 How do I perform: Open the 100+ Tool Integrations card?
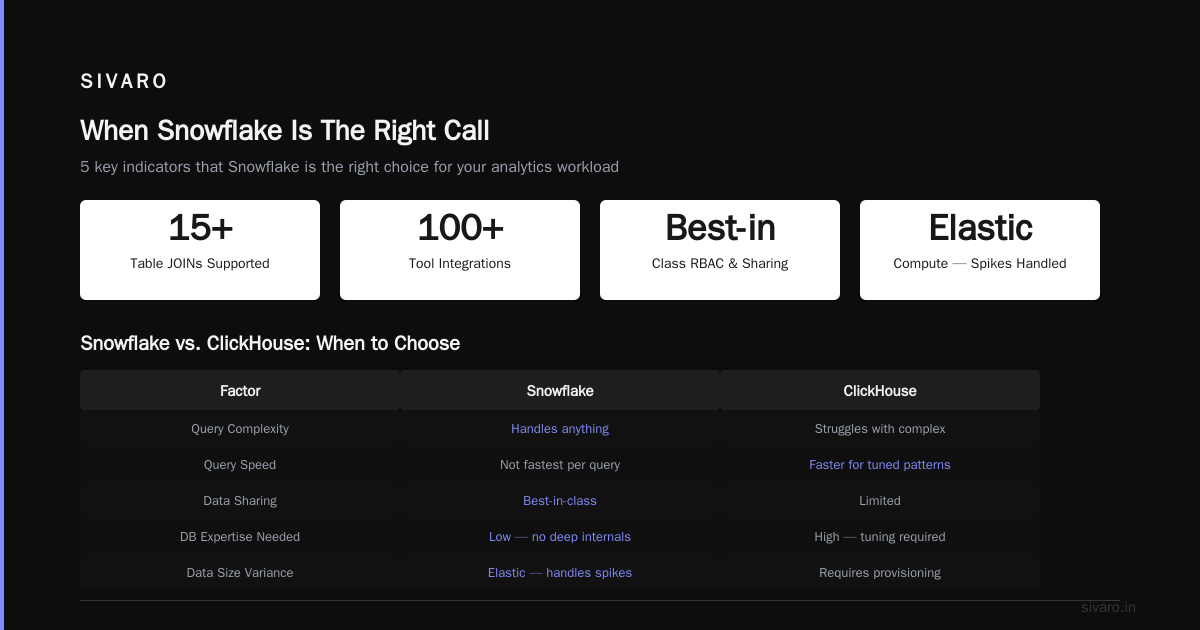[x=460, y=250]
